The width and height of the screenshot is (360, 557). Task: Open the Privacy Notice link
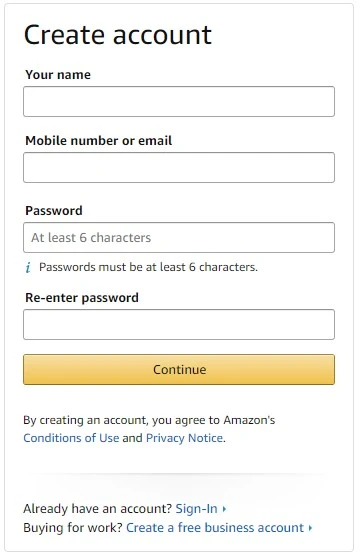[184, 438]
